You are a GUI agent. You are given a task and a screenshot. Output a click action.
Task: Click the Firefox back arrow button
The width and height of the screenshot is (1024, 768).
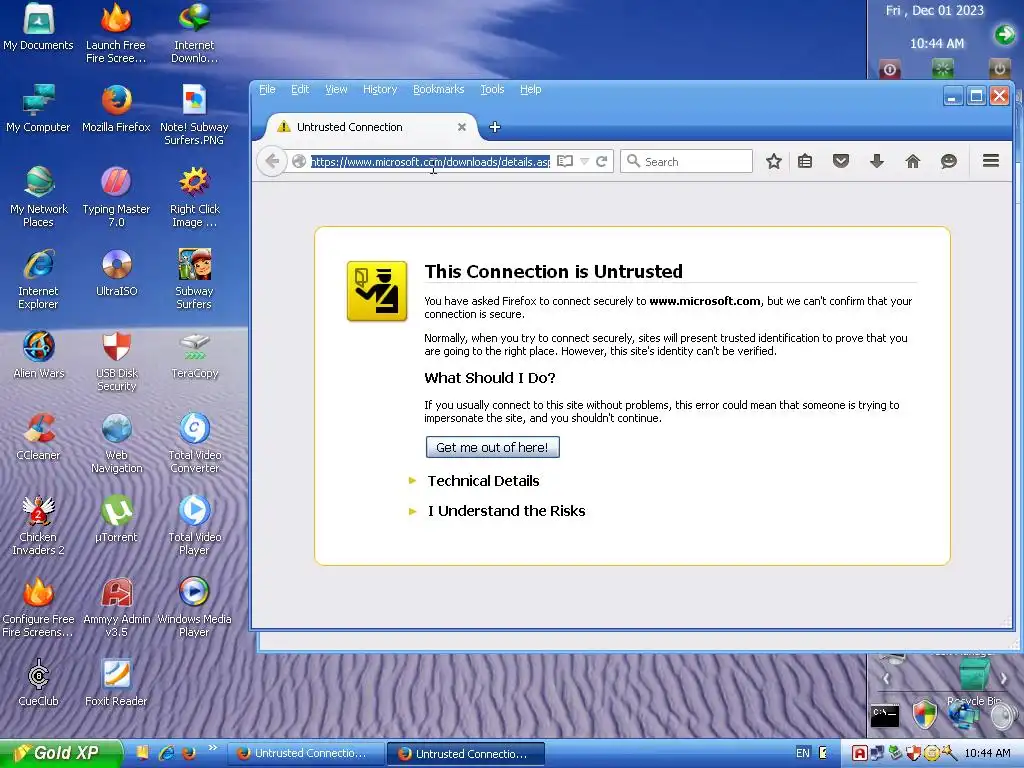(272, 161)
